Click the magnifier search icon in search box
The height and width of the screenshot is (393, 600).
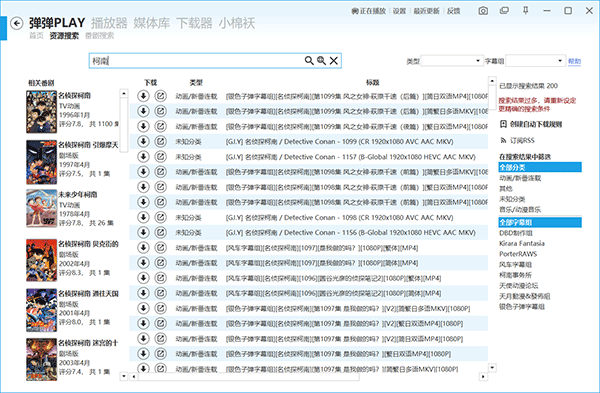(309, 60)
